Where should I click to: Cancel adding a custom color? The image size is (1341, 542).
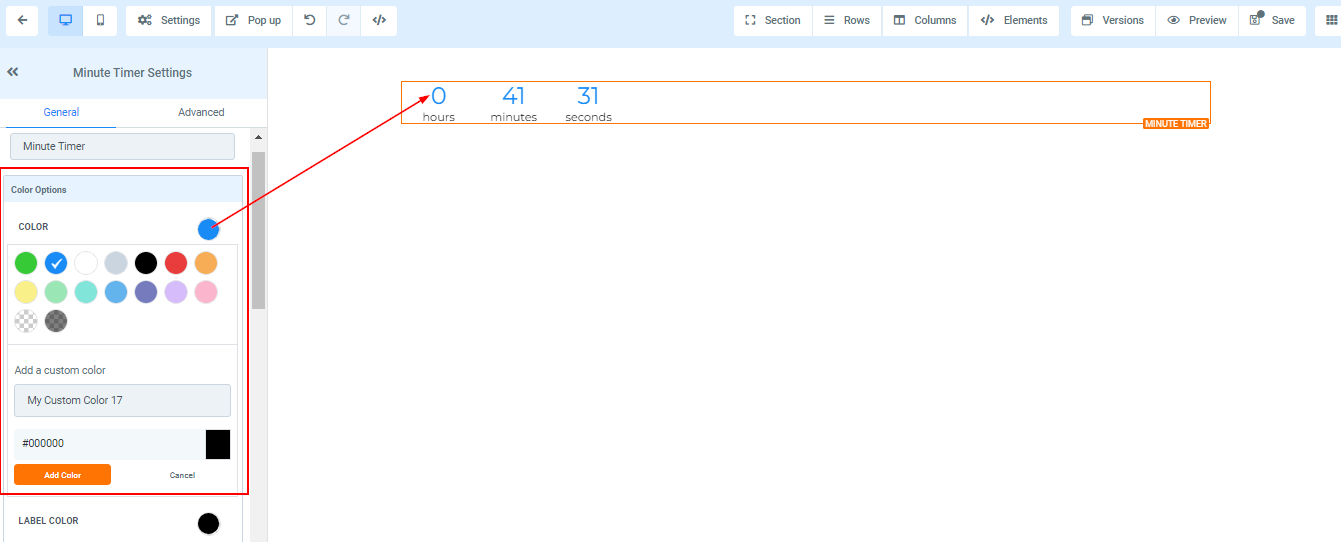point(182,475)
